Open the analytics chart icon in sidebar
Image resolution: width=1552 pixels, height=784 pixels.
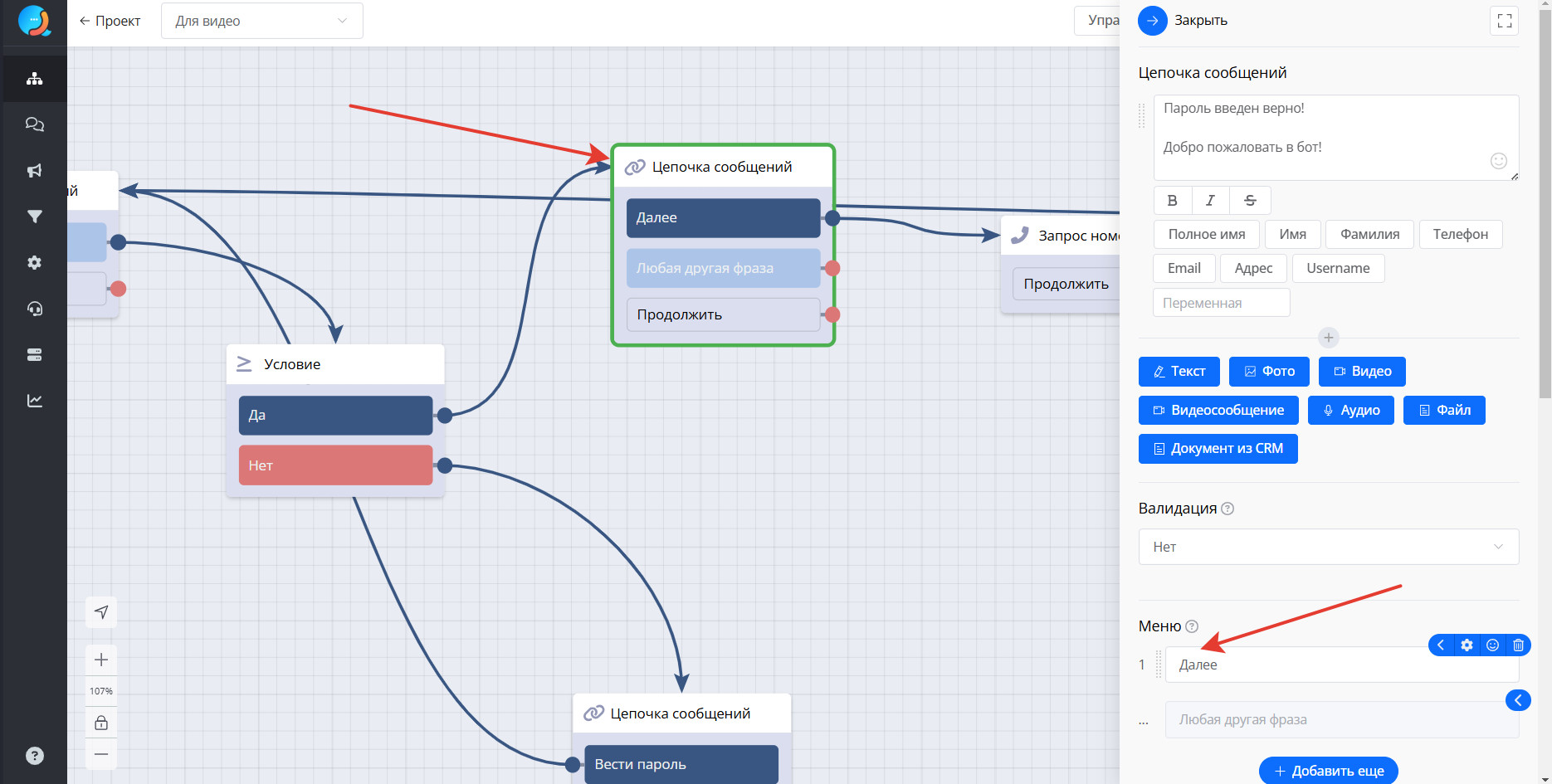(x=34, y=401)
